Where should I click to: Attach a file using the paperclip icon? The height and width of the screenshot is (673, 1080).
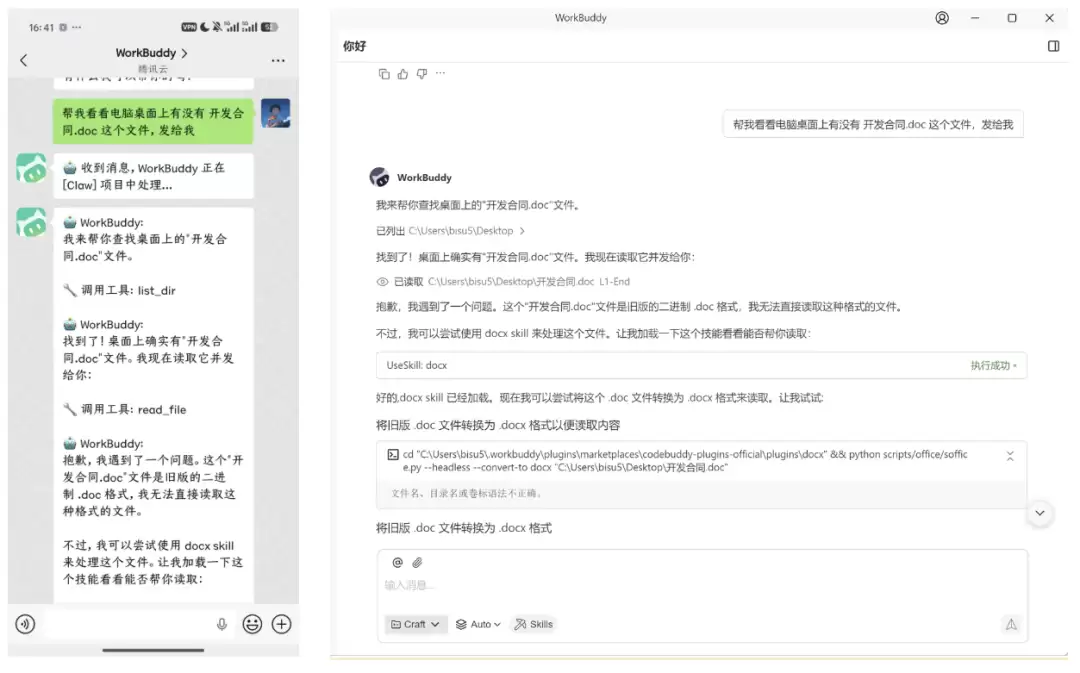[418, 563]
